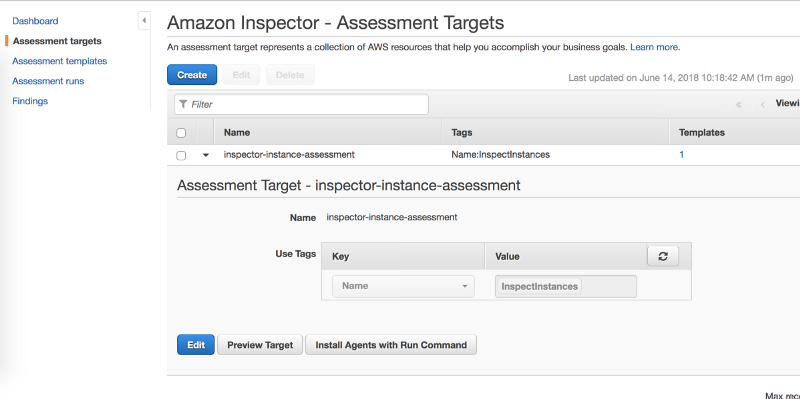Image resolution: width=800 pixels, height=399 pixels.
Task: Click Install Agents with Run Command
Action: point(391,345)
